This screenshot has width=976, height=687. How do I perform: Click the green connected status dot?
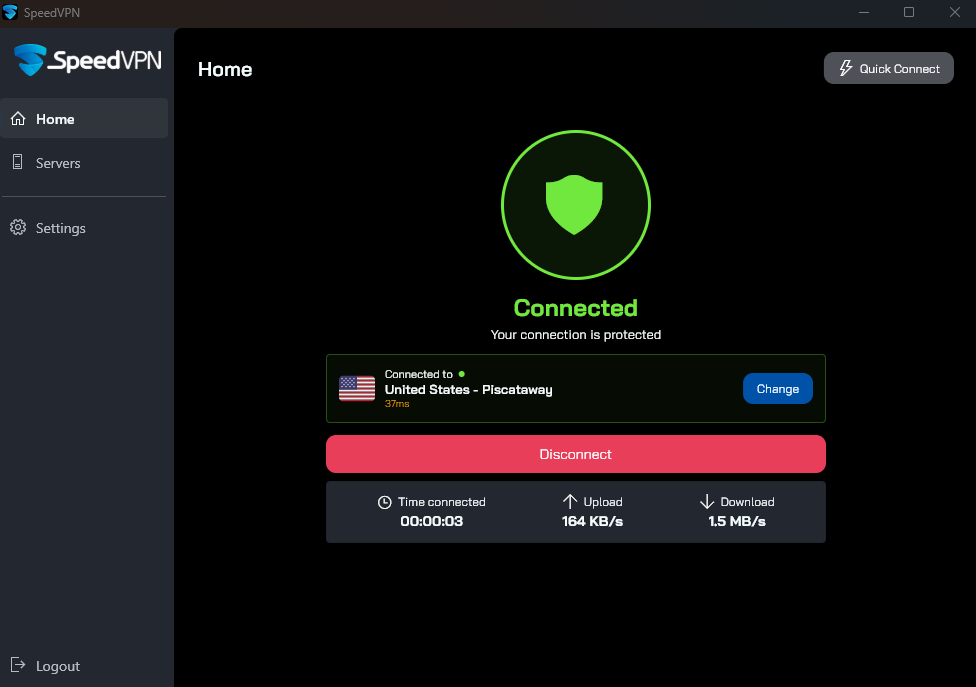461,373
